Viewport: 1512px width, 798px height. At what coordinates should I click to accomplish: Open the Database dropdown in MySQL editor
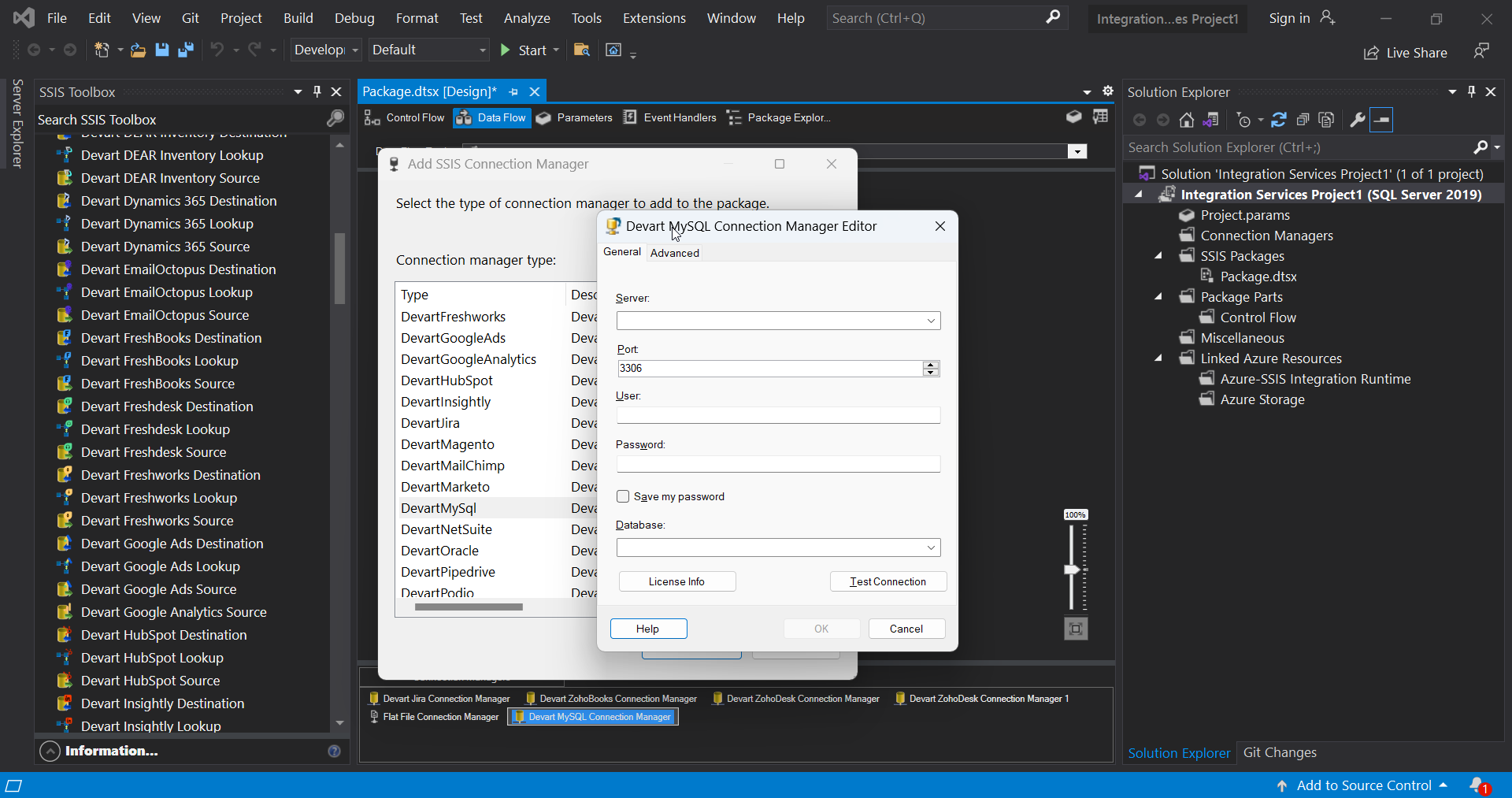point(931,547)
